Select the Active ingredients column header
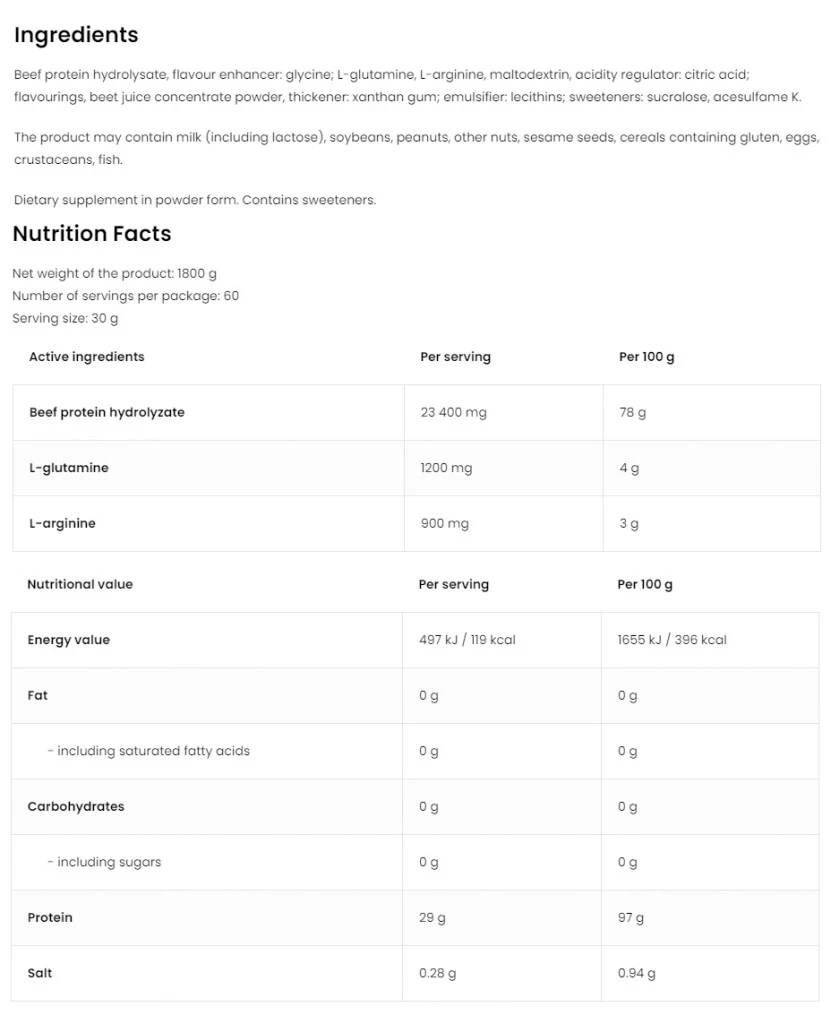831x1024 pixels. (87, 357)
